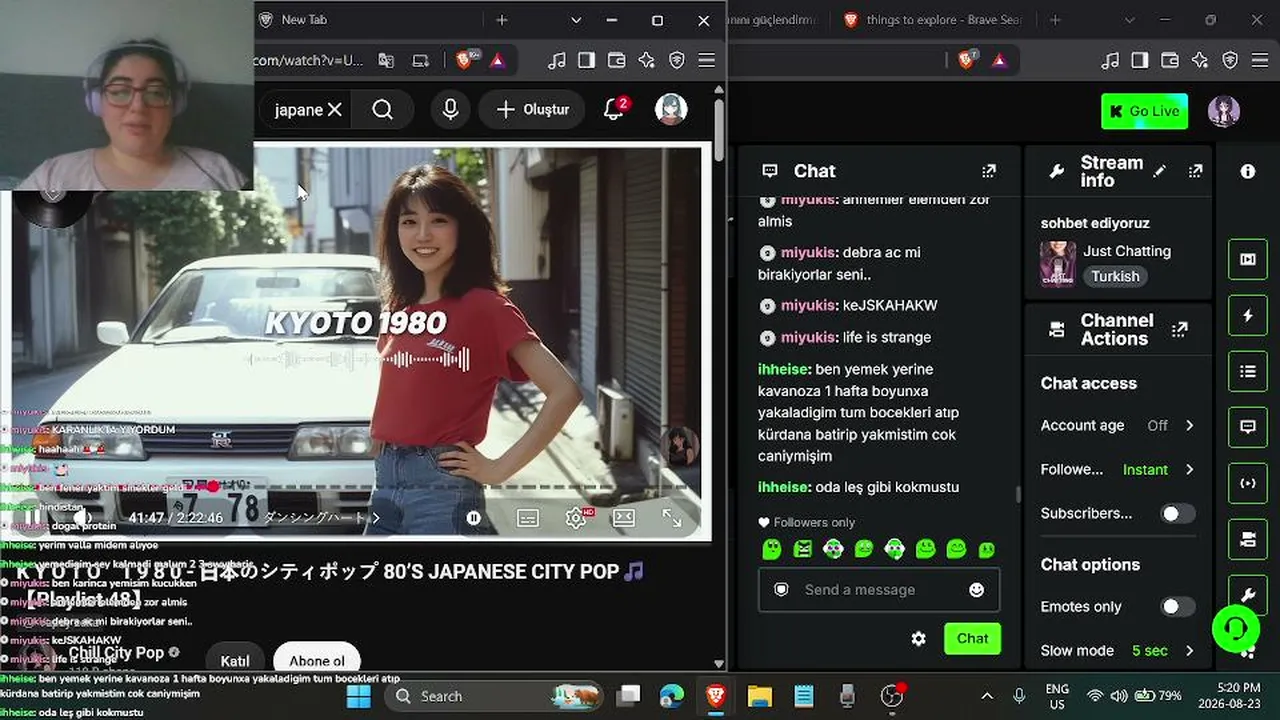
Task: Edit stream info with the pencil icon
Action: click(1160, 171)
